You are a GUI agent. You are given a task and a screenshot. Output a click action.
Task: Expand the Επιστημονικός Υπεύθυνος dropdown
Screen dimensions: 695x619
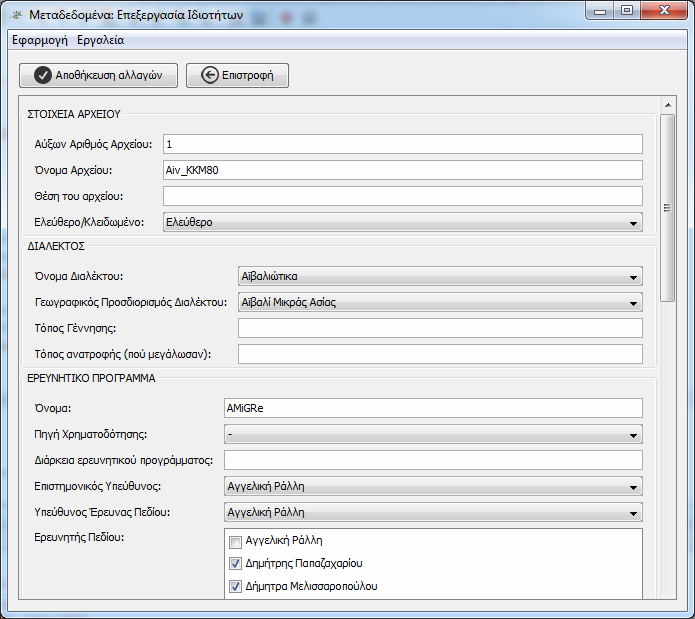433,487
